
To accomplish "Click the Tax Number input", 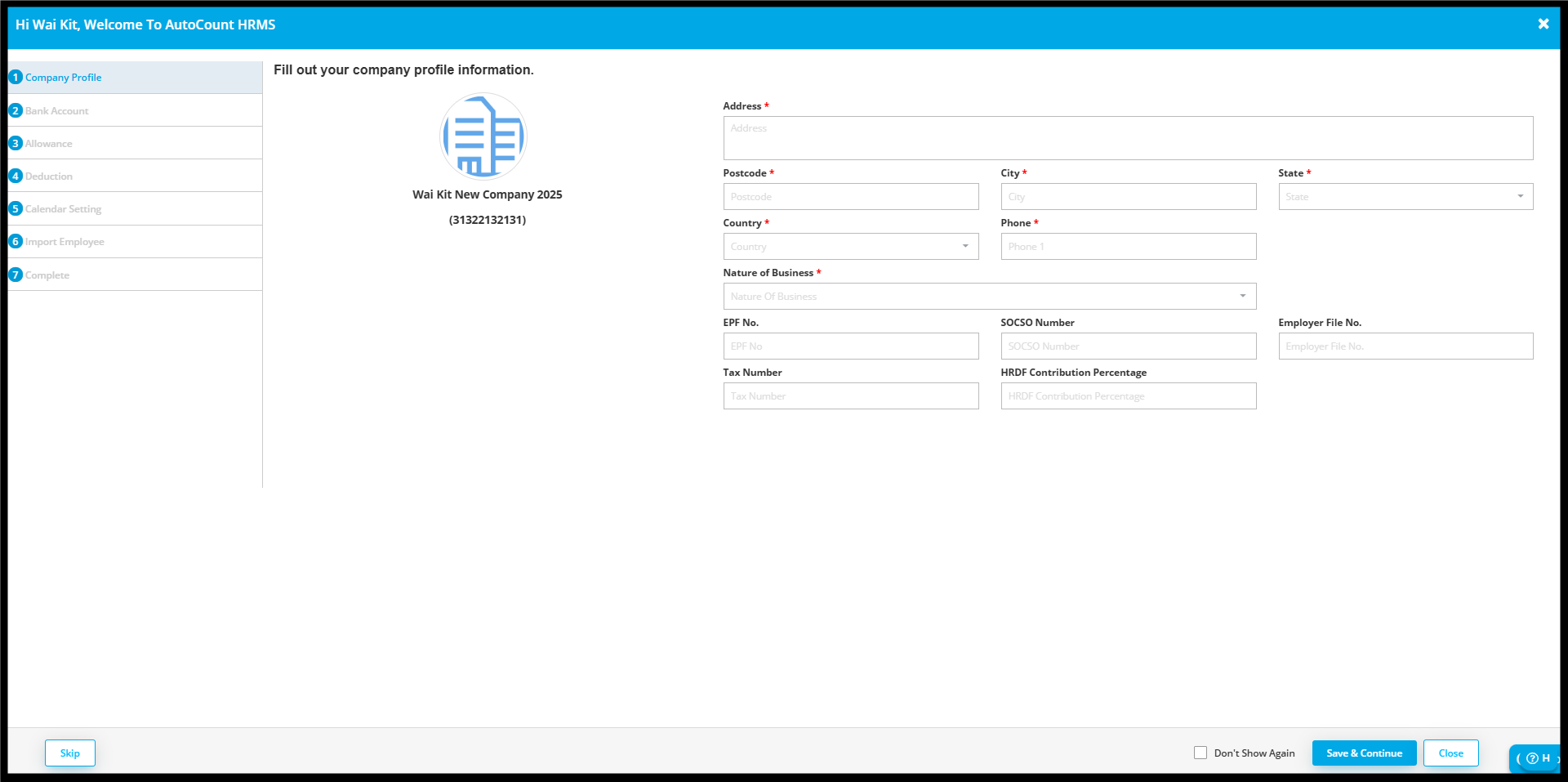I will (x=851, y=395).
